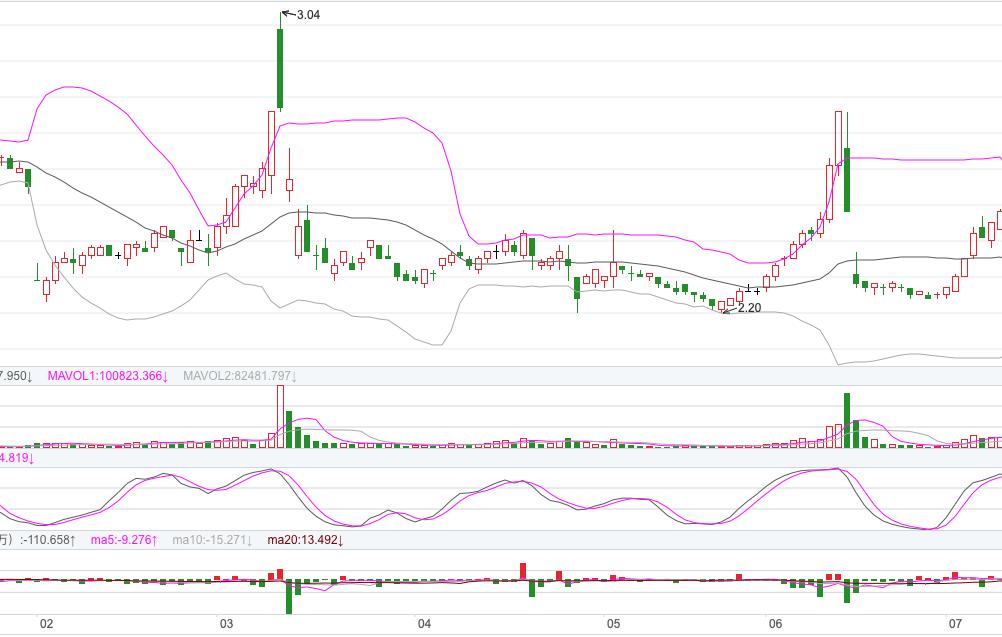Select date label 05 on the time axis
1002x637 pixels.
613,624
